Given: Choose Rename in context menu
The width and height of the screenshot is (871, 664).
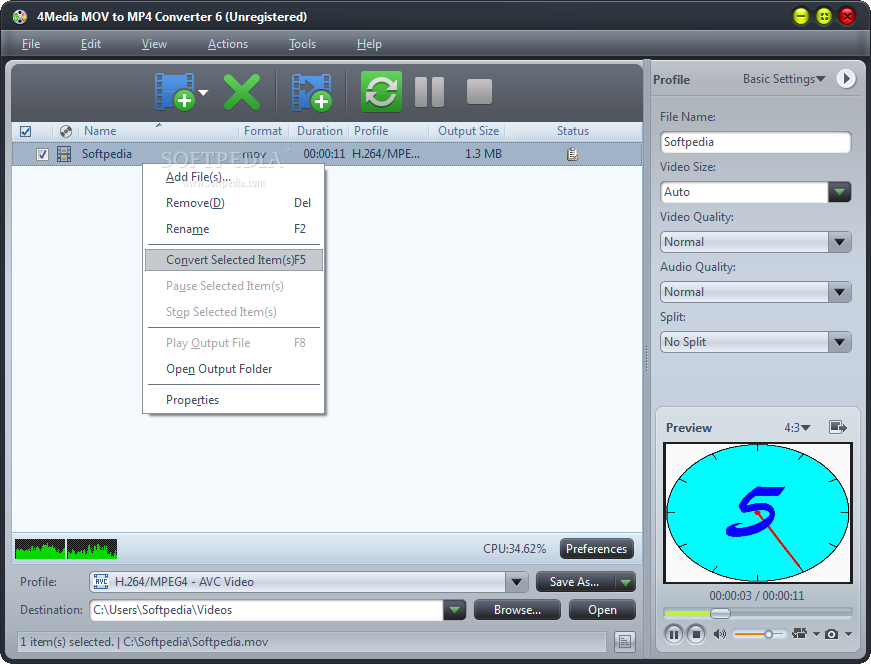Looking at the screenshot, I should tap(233, 229).
